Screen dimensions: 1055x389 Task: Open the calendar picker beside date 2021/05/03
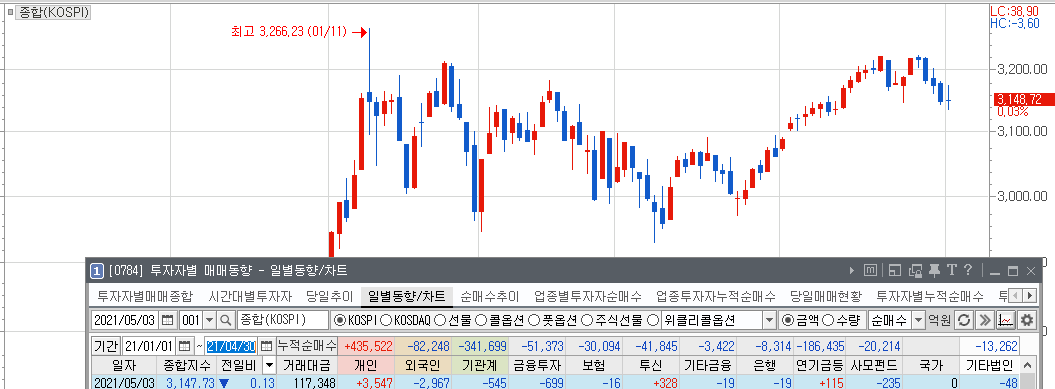(x=168, y=320)
